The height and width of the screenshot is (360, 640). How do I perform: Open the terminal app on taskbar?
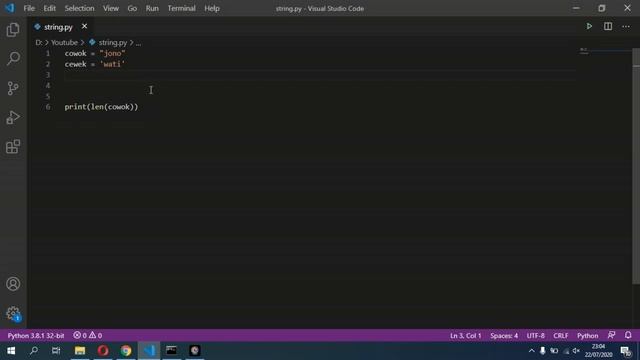171,351
